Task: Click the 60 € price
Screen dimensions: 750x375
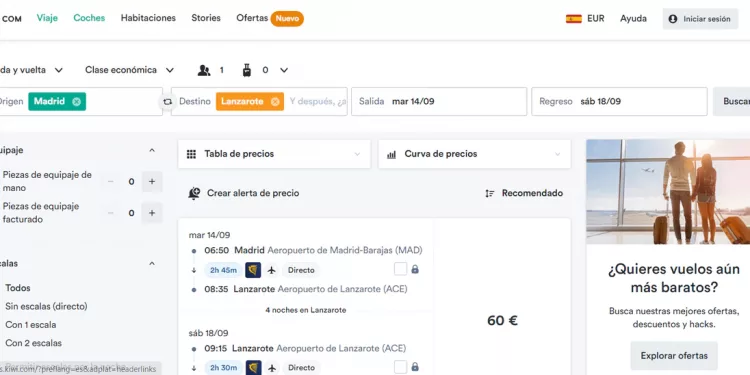Action: (502, 320)
